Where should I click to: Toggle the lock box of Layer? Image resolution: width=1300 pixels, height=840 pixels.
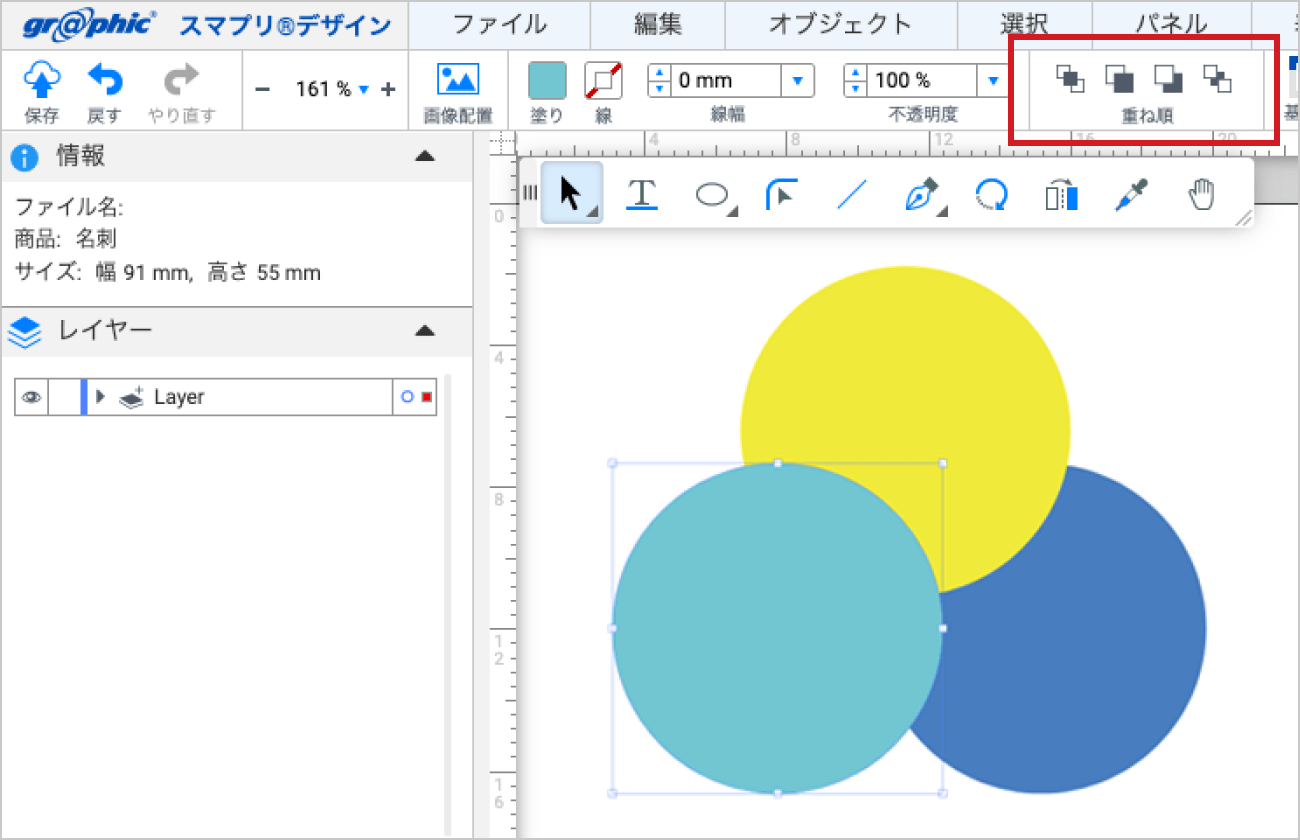pos(64,397)
